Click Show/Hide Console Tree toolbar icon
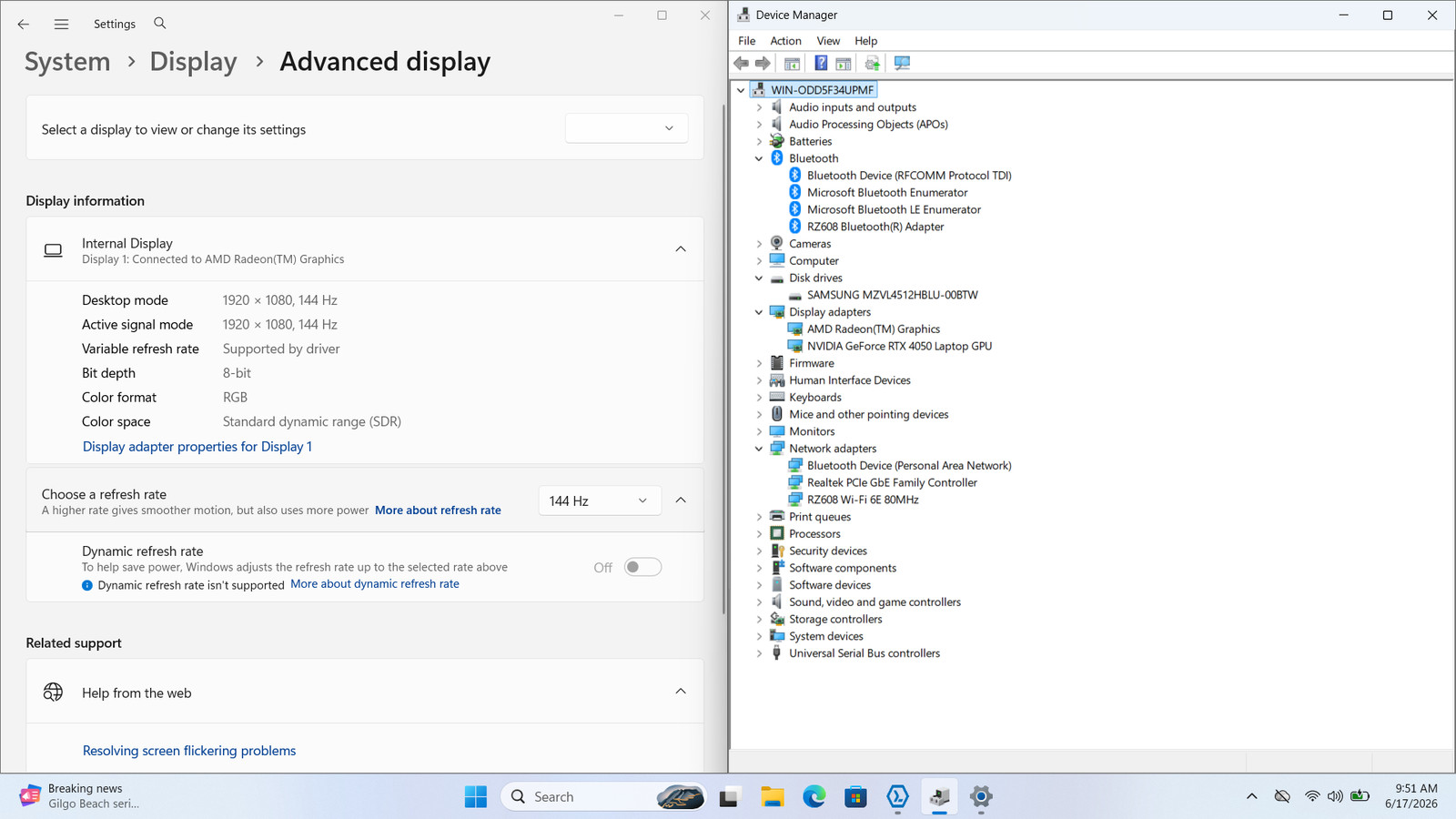The width and height of the screenshot is (1456, 819). (x=793, y=64)
